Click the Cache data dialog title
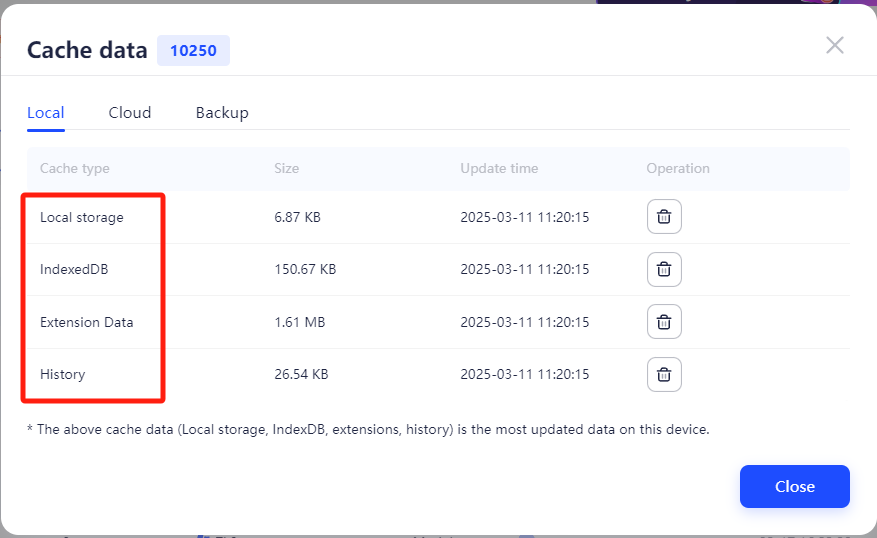The width and height of the screenshot is (877, 538). point(87,50)
